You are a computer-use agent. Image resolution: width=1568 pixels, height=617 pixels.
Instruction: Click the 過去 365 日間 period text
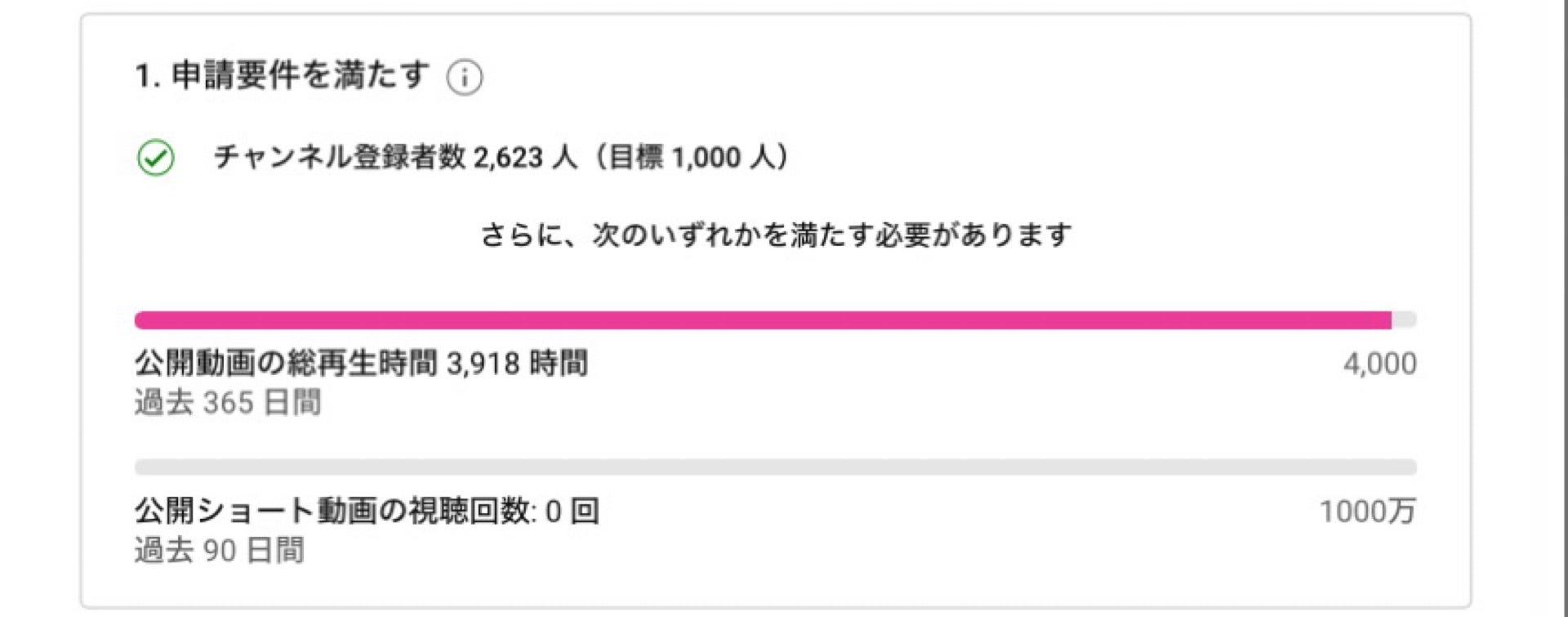click(x=228, y=403)
